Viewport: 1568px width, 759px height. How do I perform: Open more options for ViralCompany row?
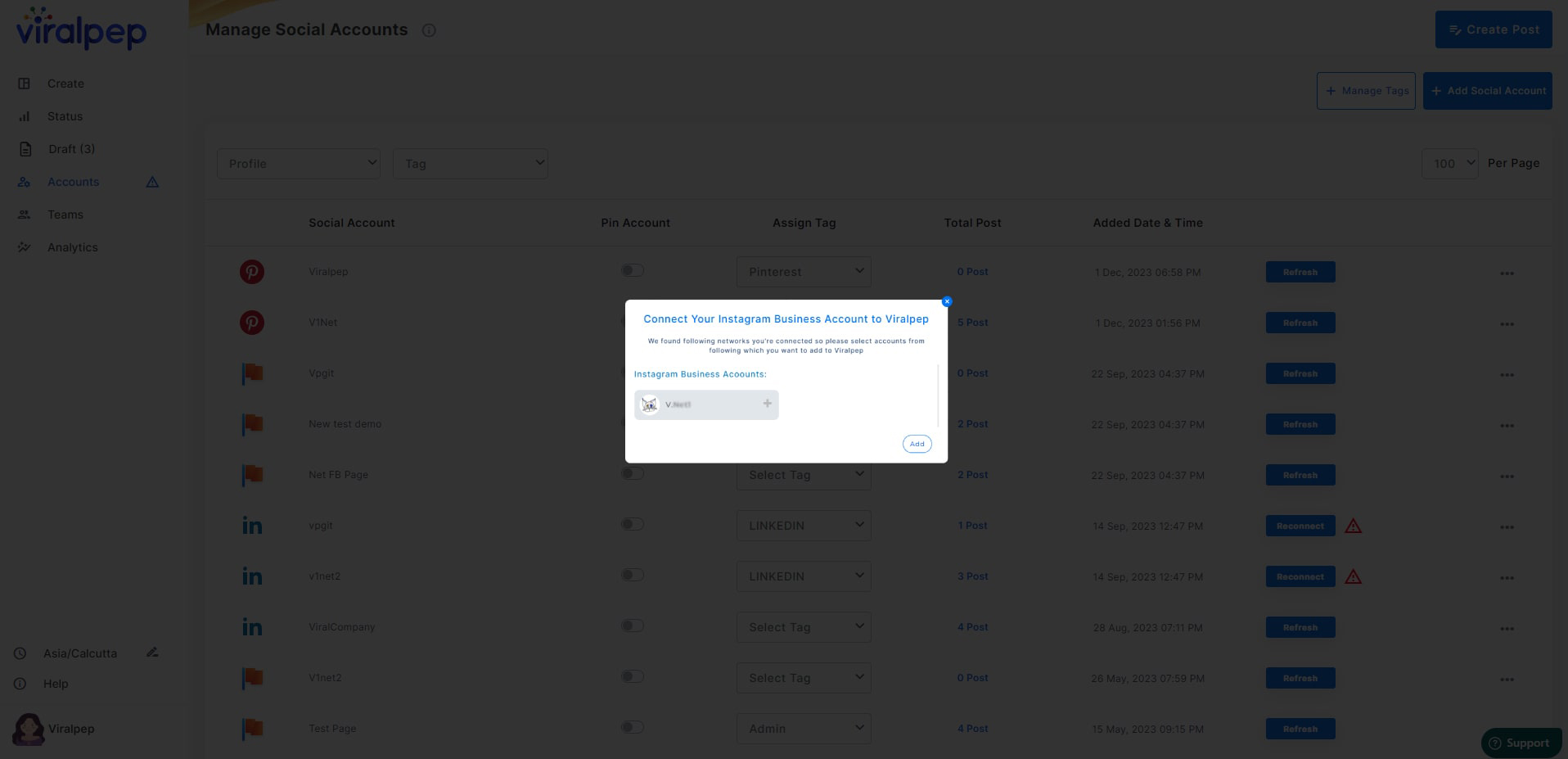1507,629
